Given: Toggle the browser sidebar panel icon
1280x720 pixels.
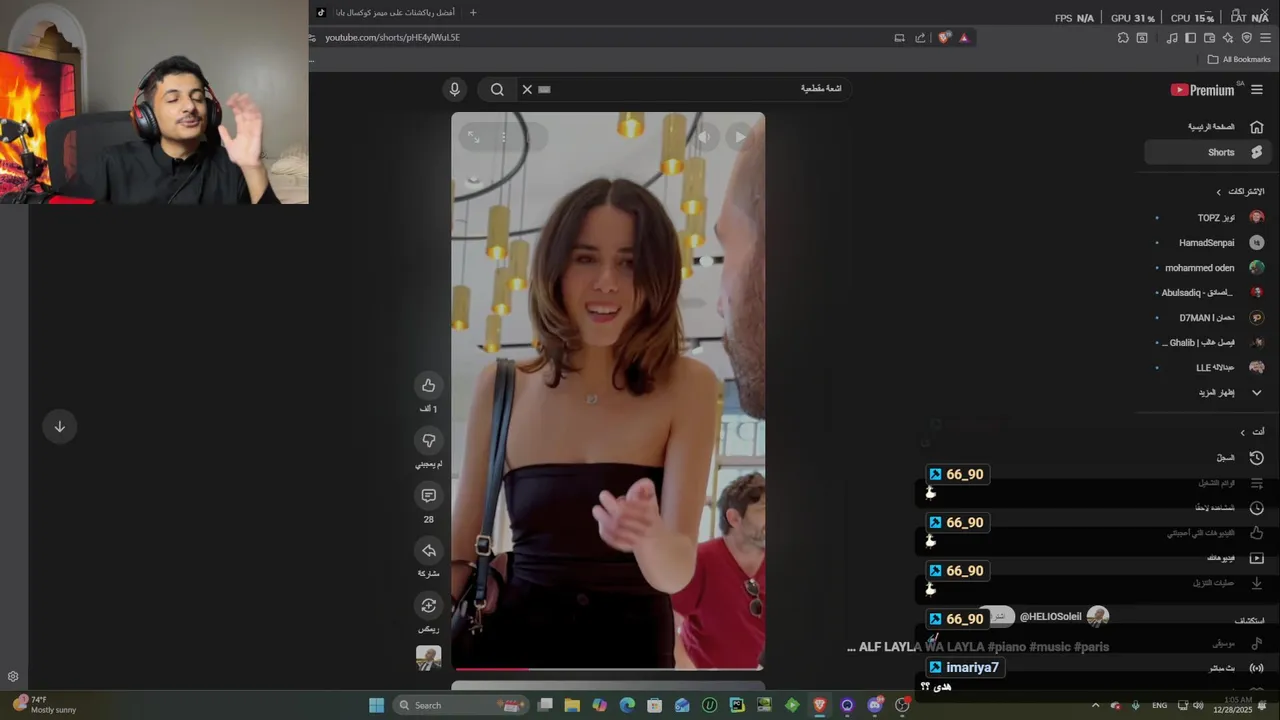Looking at the screenshot, I should coord(1190,38).
